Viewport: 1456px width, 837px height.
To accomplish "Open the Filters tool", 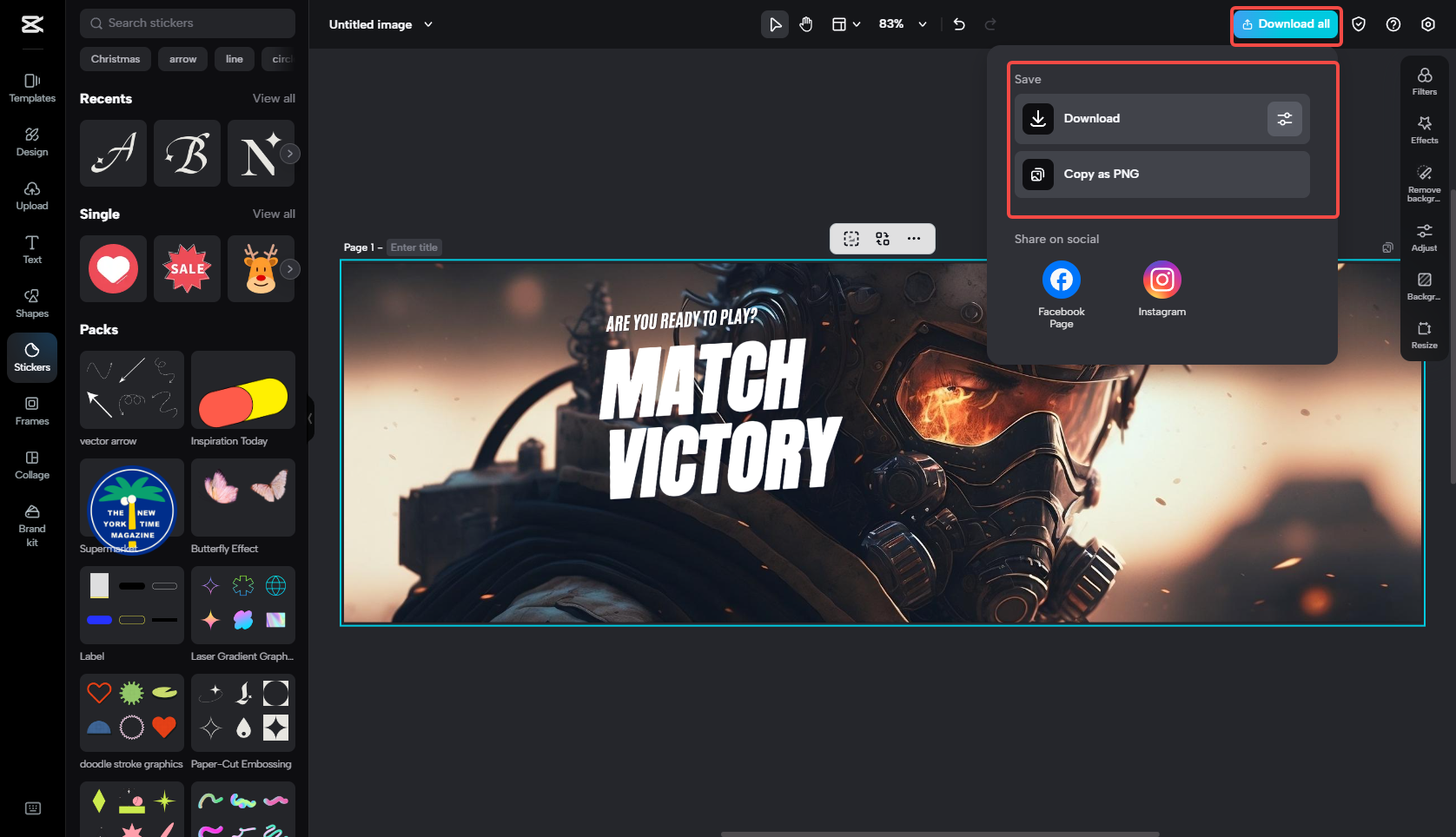I will point(1425,82).
